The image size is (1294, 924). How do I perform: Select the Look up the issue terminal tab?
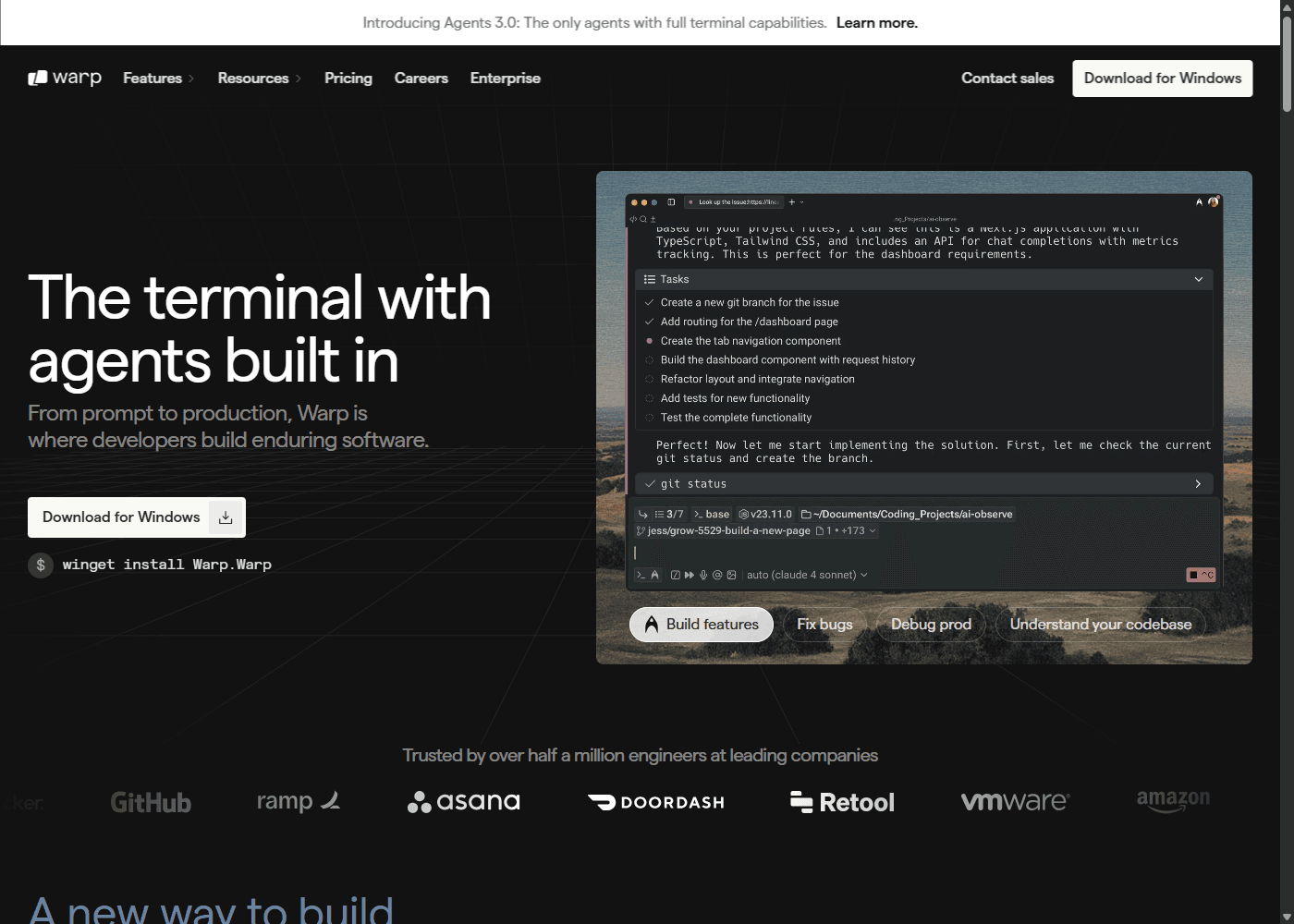click(x=734, y=201)
